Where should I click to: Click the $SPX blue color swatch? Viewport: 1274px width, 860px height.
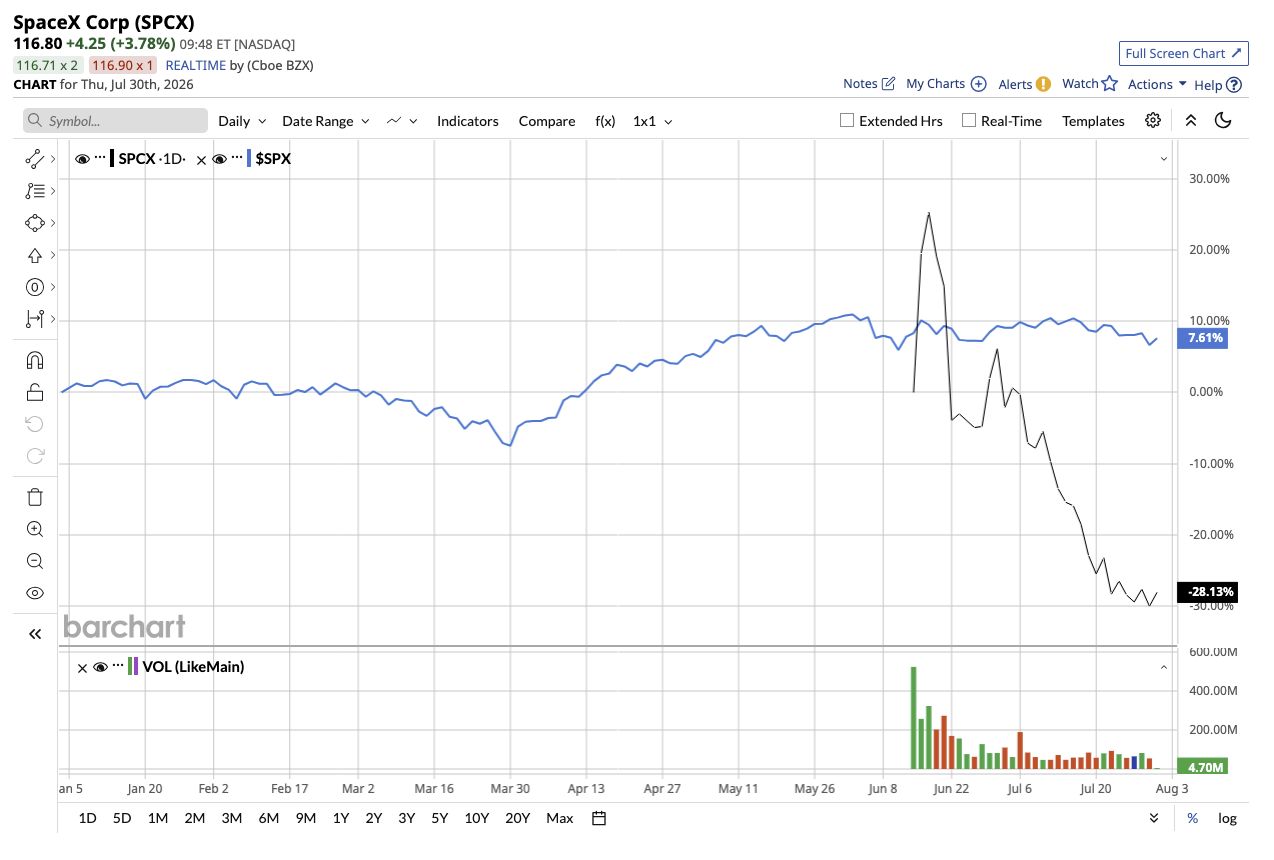coord(248,159)
